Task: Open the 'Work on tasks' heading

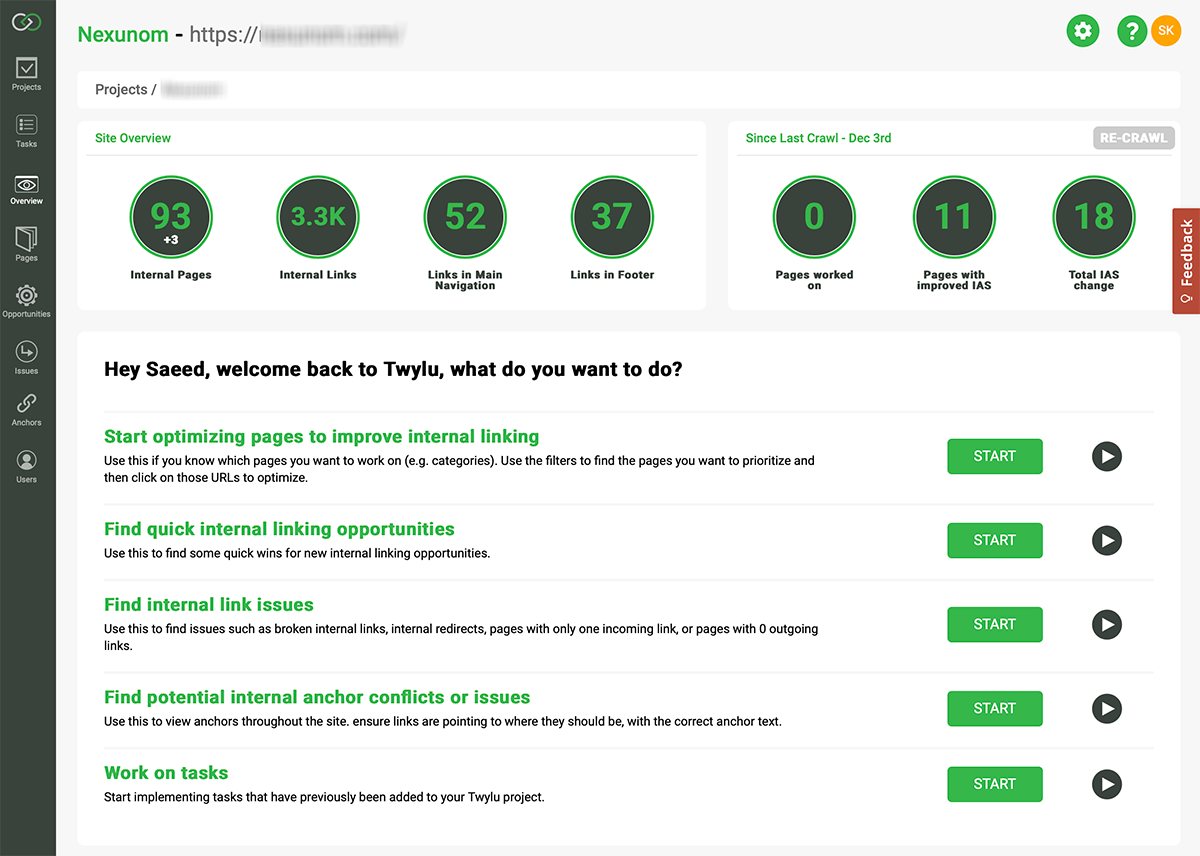Action: (x=166, y=773)
